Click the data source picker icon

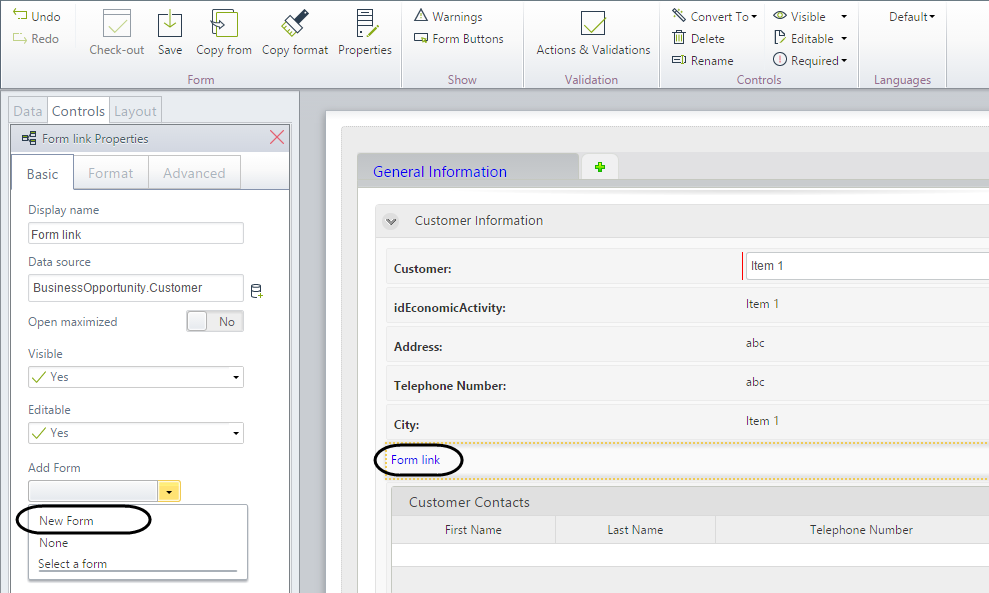(256, 291)
